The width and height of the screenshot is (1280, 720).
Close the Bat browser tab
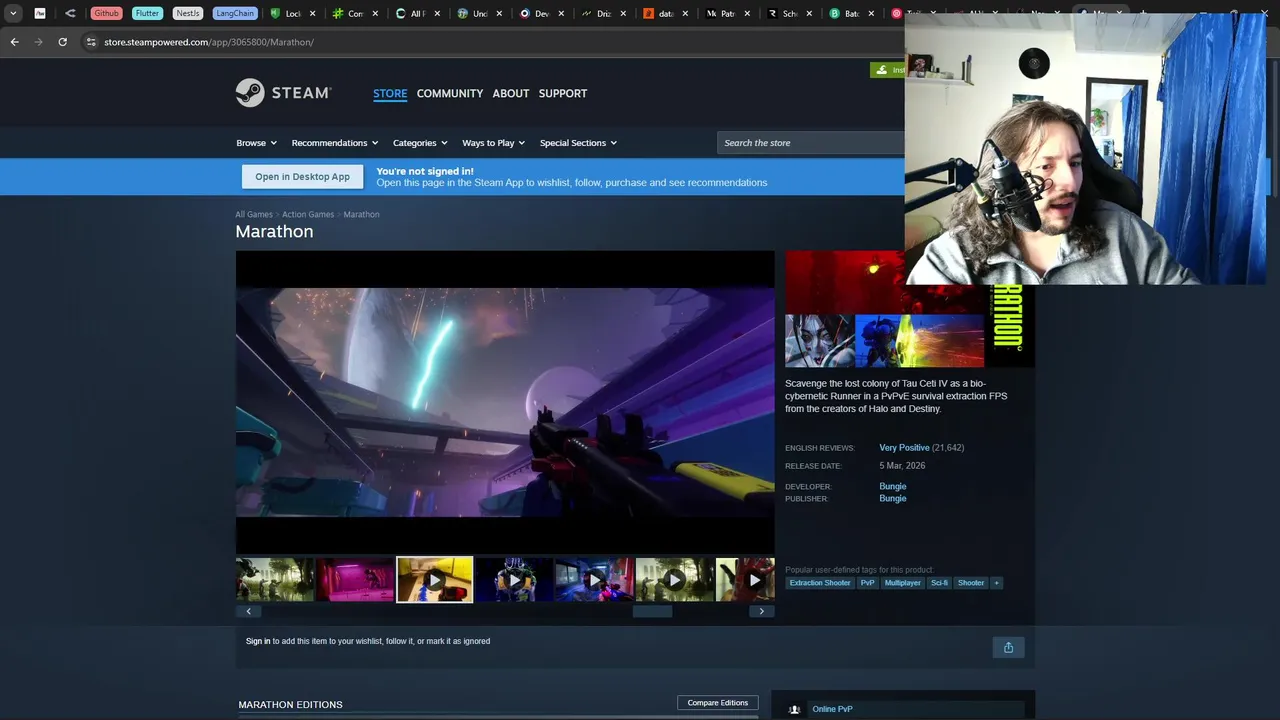tap(871, 14)
